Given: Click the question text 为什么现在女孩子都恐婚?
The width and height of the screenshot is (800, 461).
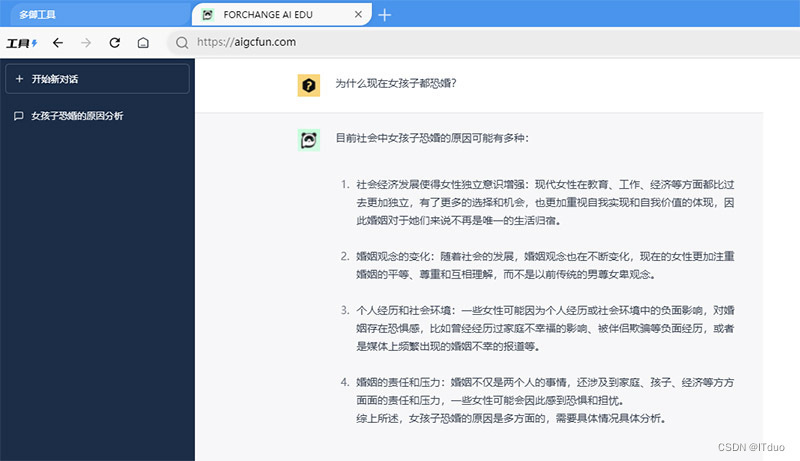Looking at the screenshot, I should pos(395,83).
